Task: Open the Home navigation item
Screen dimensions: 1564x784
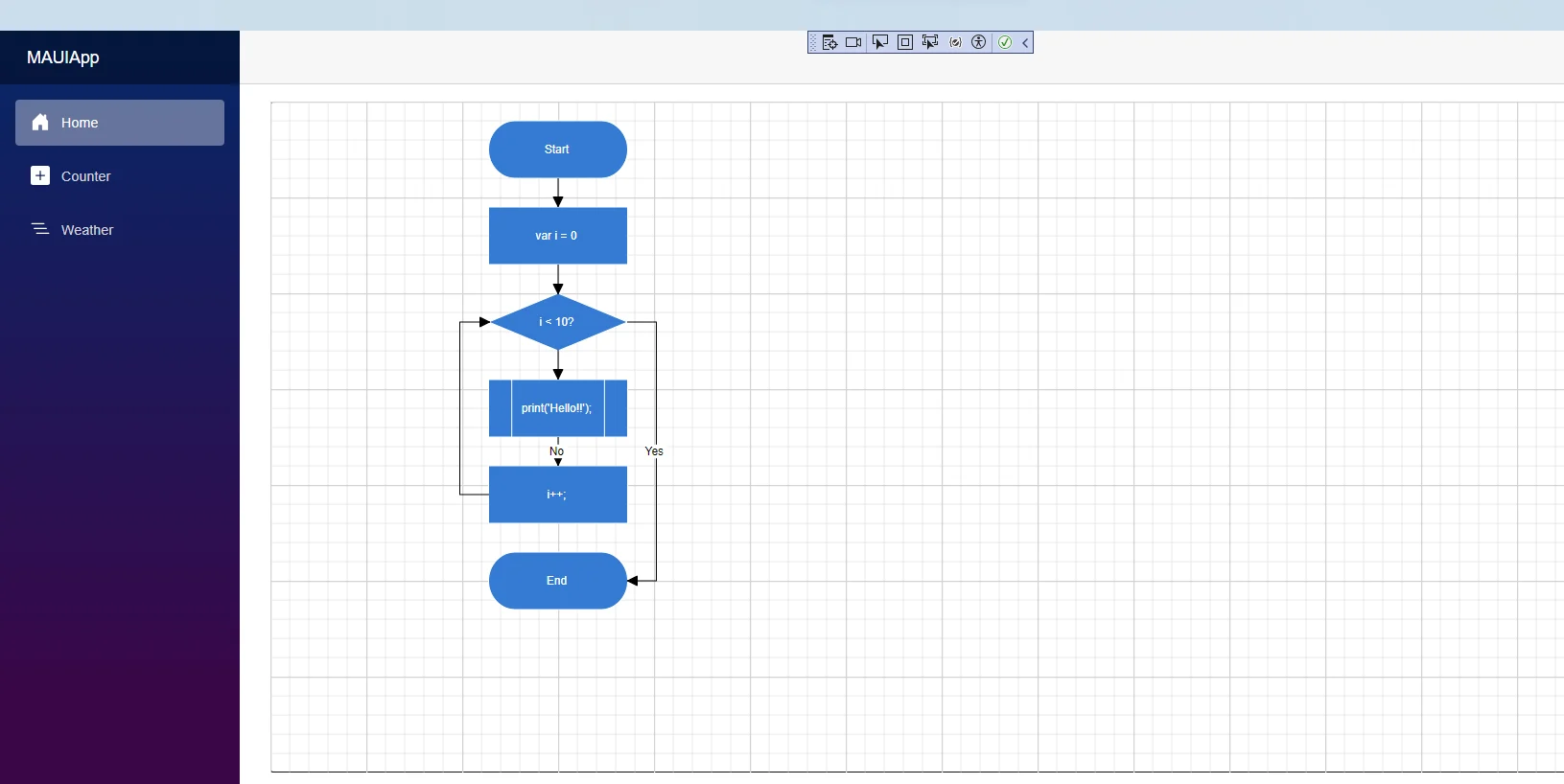Action: (120, 123)
